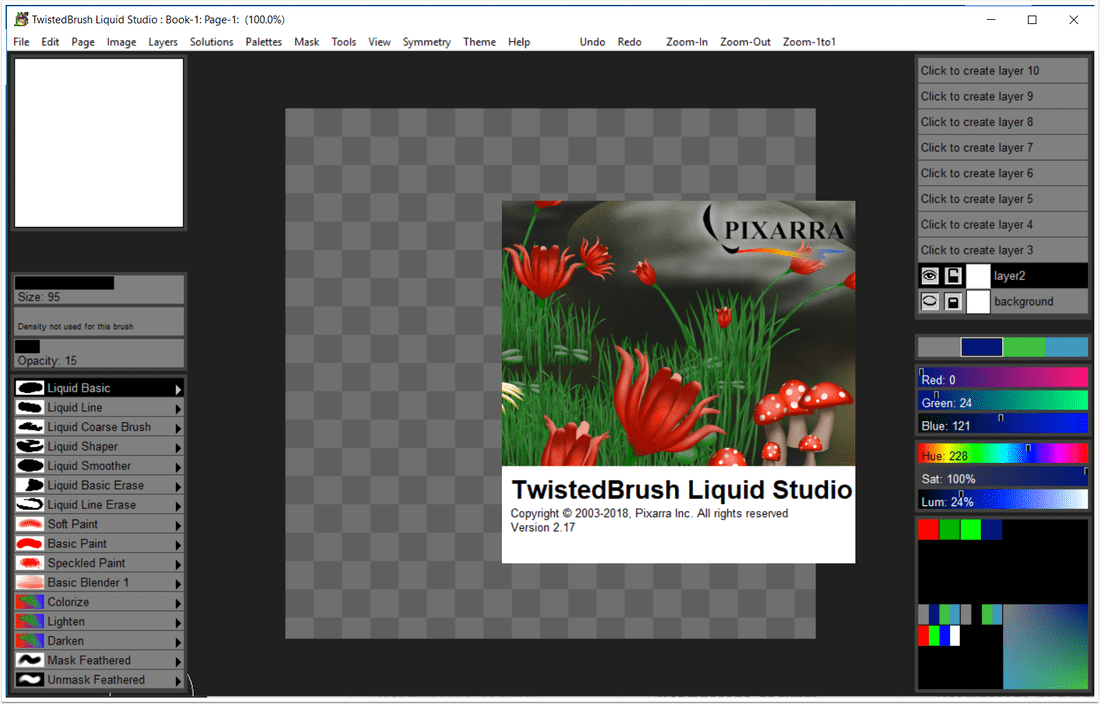1100x704 pixels.
Task: Pick the Liquid Coarse Brush icon
Action: [x=30, y=427]
